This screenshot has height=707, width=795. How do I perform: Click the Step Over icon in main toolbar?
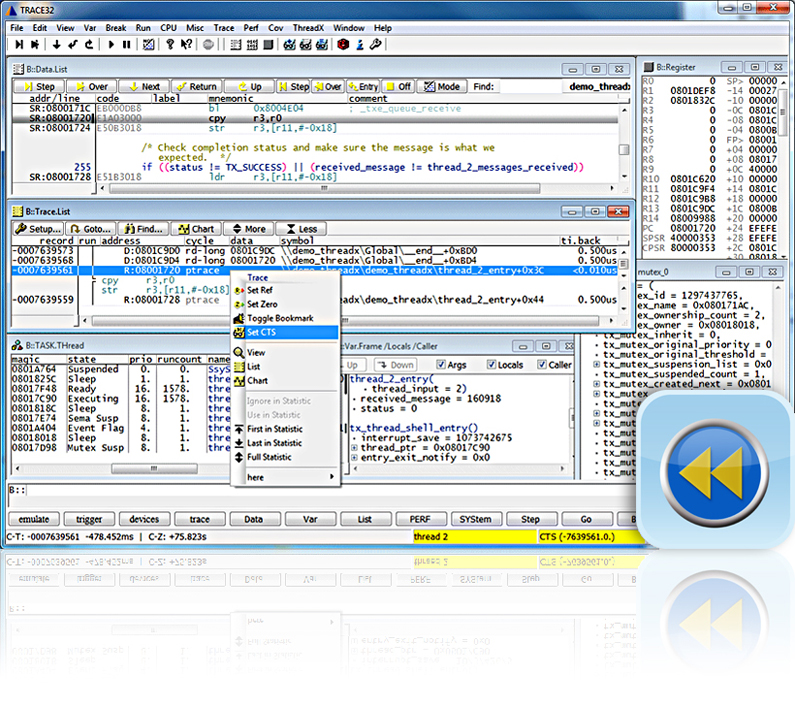coord(35,45)
